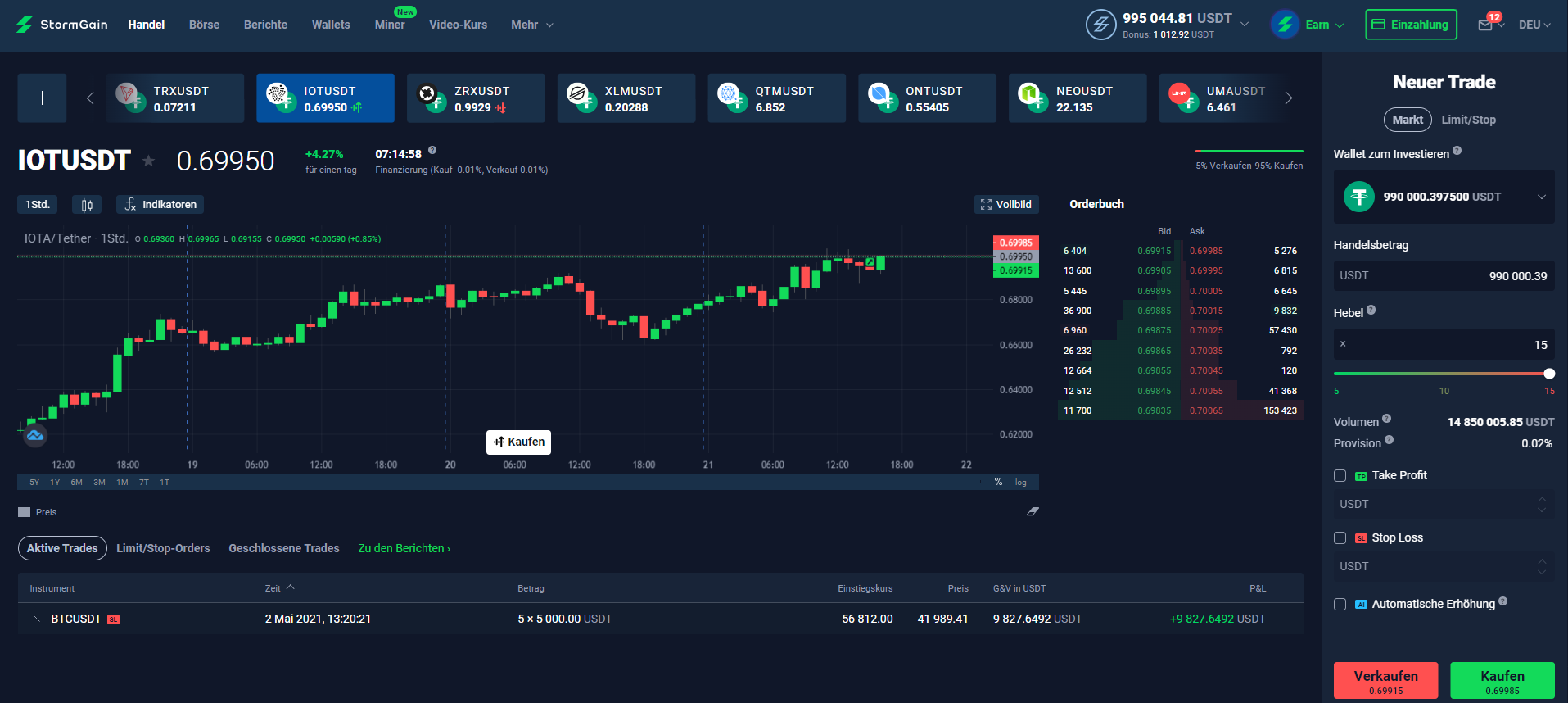Open the Berichte page
This screenshot has width=1568, height=703.
265,25
